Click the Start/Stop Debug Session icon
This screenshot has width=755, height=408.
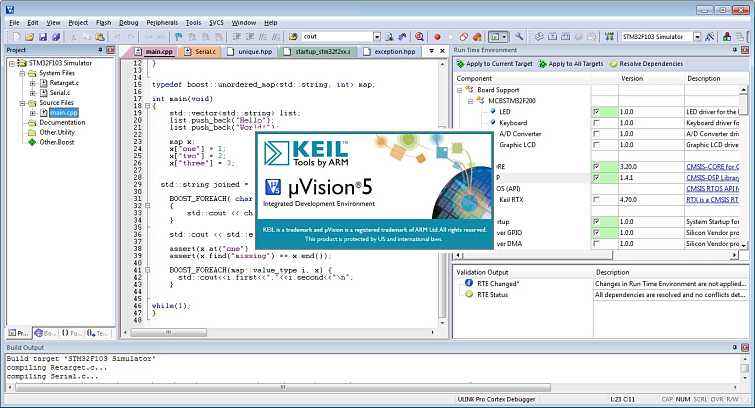click(x=420, y=37)
